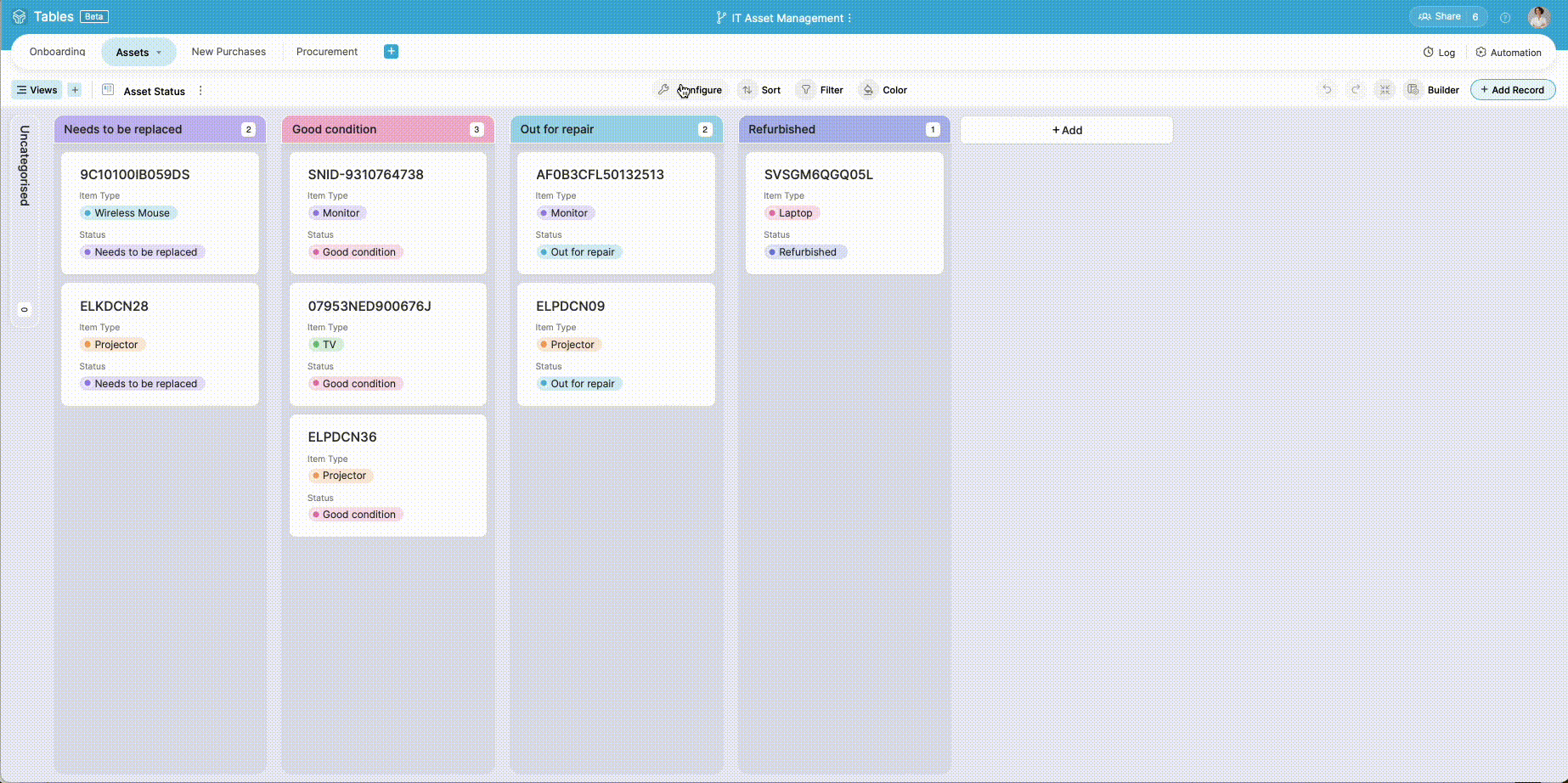This screenshot has width=1568, height=783.
Task: Switch to the New Purchases tab
Action: tap(228, 52)
